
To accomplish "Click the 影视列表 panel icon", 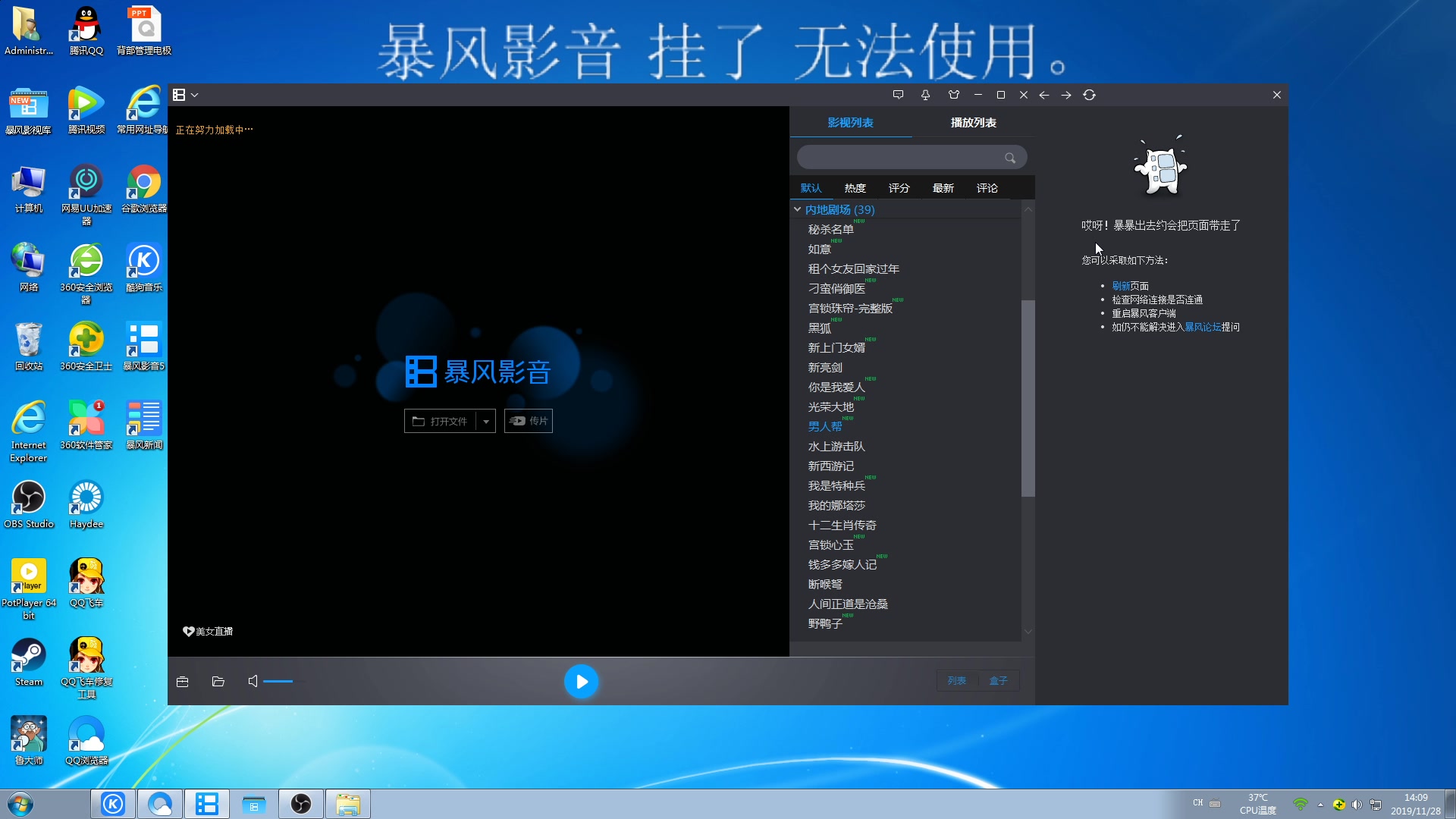I will click(849, 122).
